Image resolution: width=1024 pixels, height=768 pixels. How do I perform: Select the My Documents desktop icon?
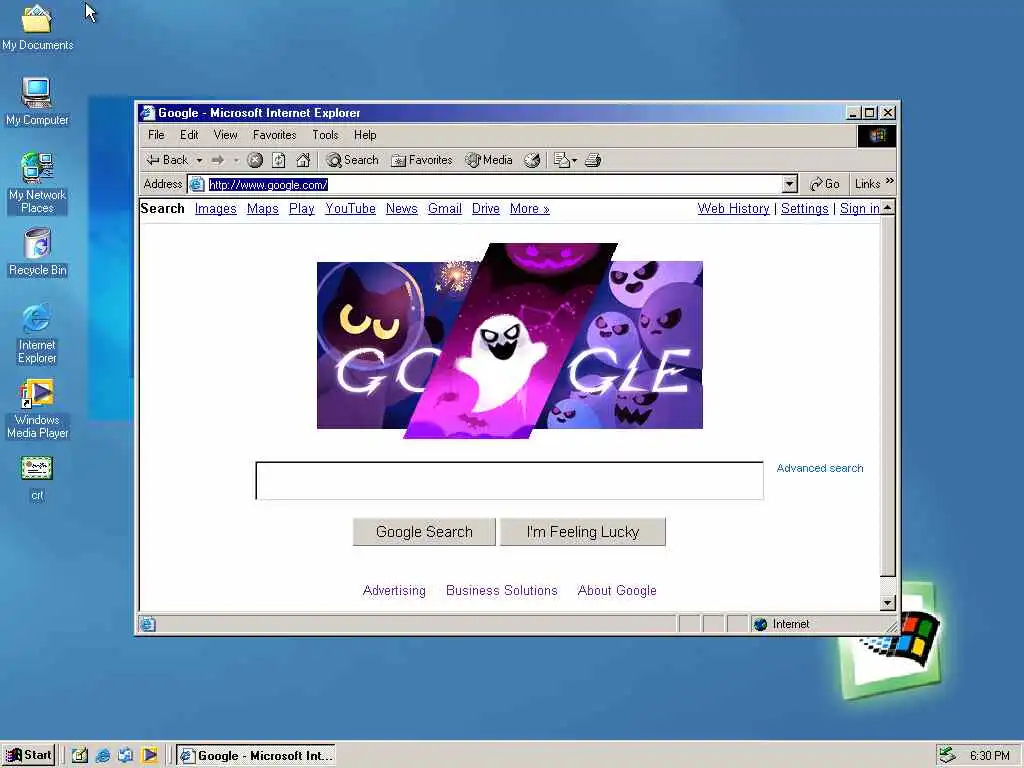point(37,27)
